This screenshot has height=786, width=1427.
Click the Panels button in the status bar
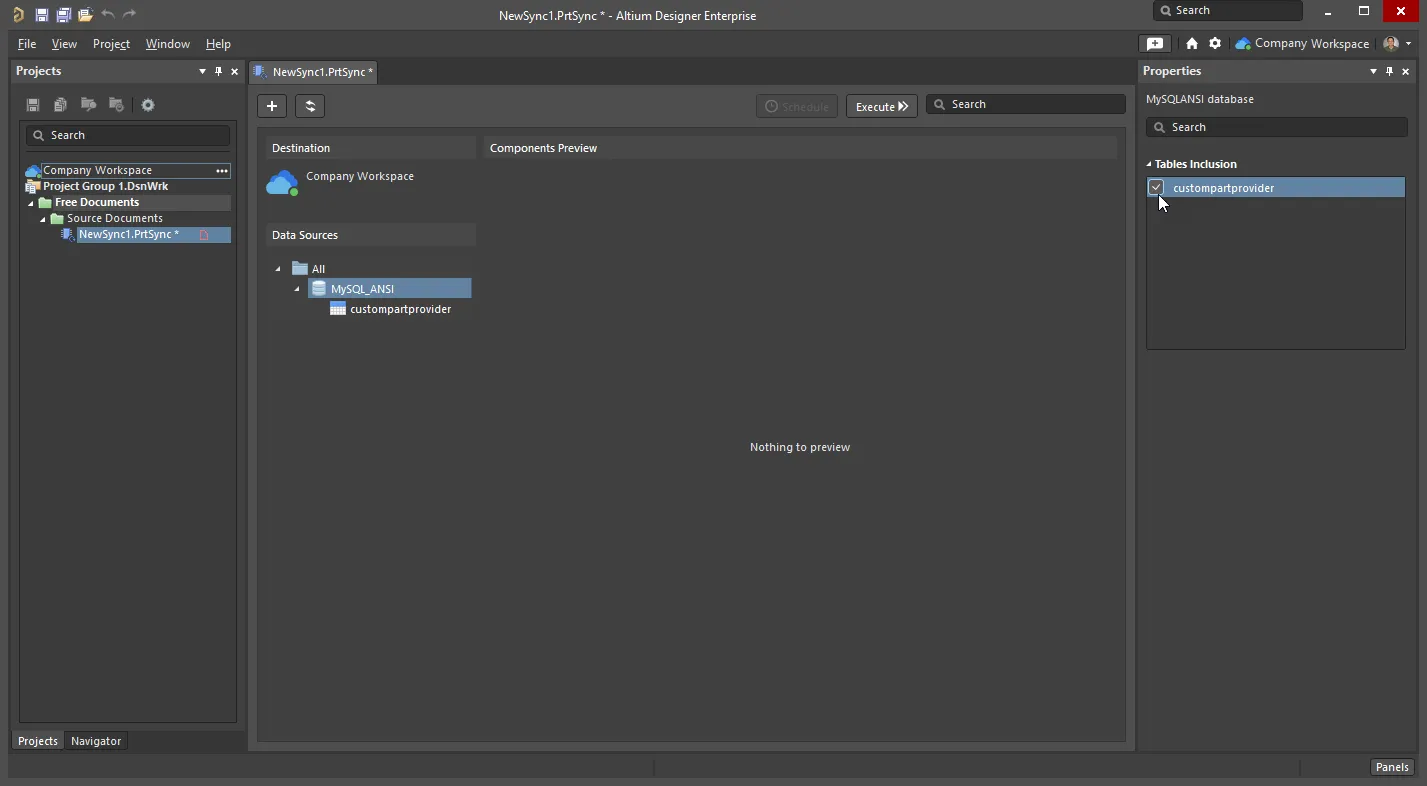(1392, 767)
